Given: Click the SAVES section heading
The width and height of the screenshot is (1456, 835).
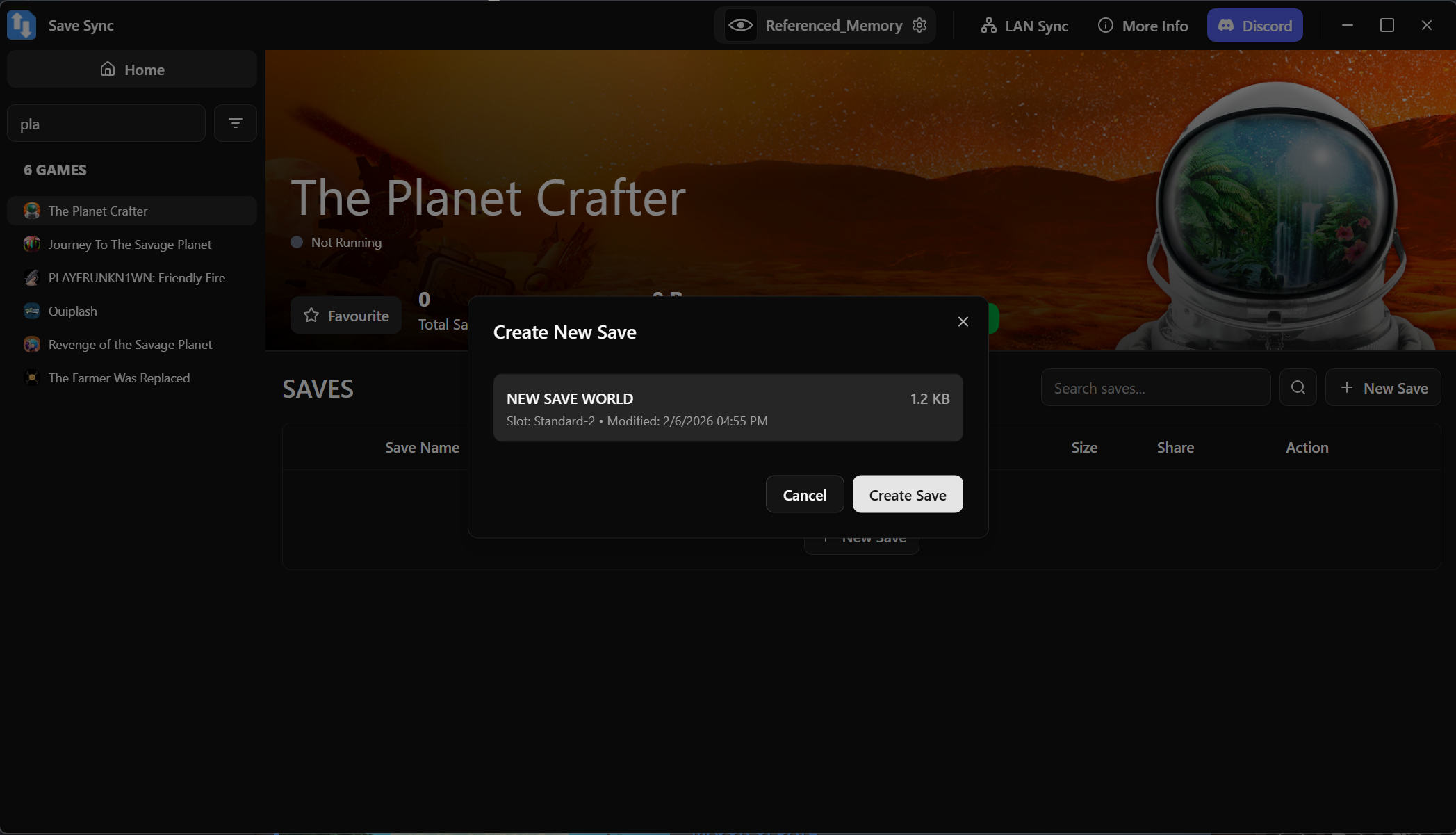Looking at the screenshot, I should tap(318, 389).
